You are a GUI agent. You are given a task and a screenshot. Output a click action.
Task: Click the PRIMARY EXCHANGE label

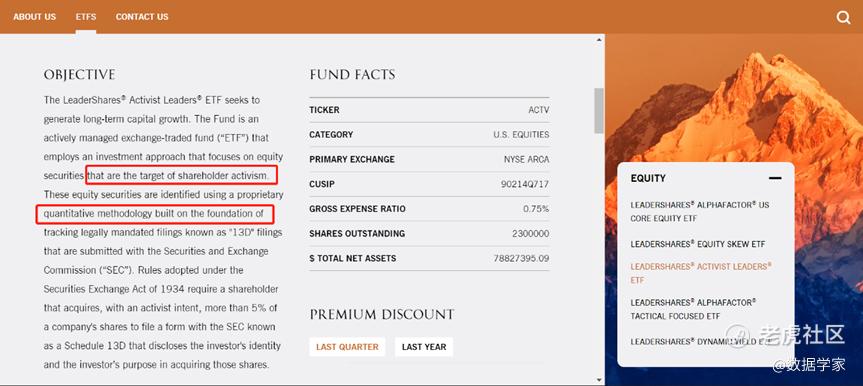(352, 159)
